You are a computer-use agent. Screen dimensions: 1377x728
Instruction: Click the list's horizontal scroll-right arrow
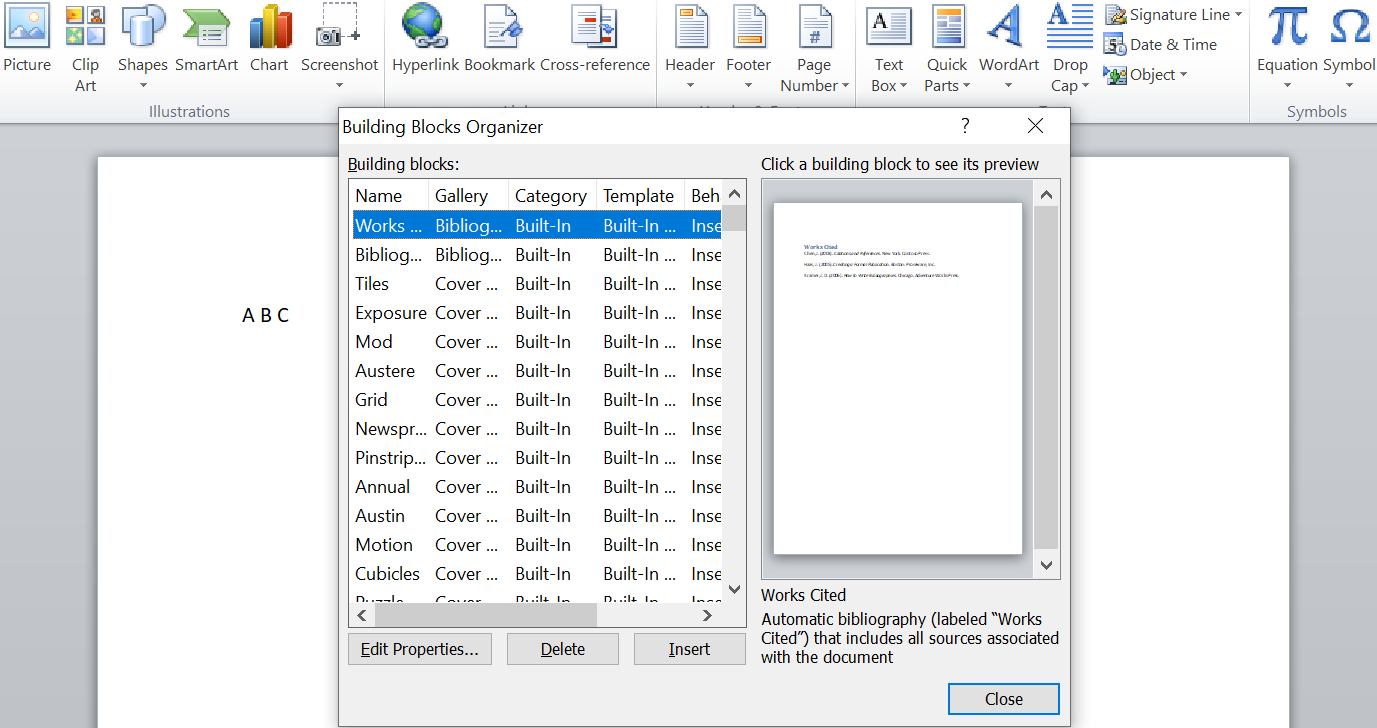(708, 615)
